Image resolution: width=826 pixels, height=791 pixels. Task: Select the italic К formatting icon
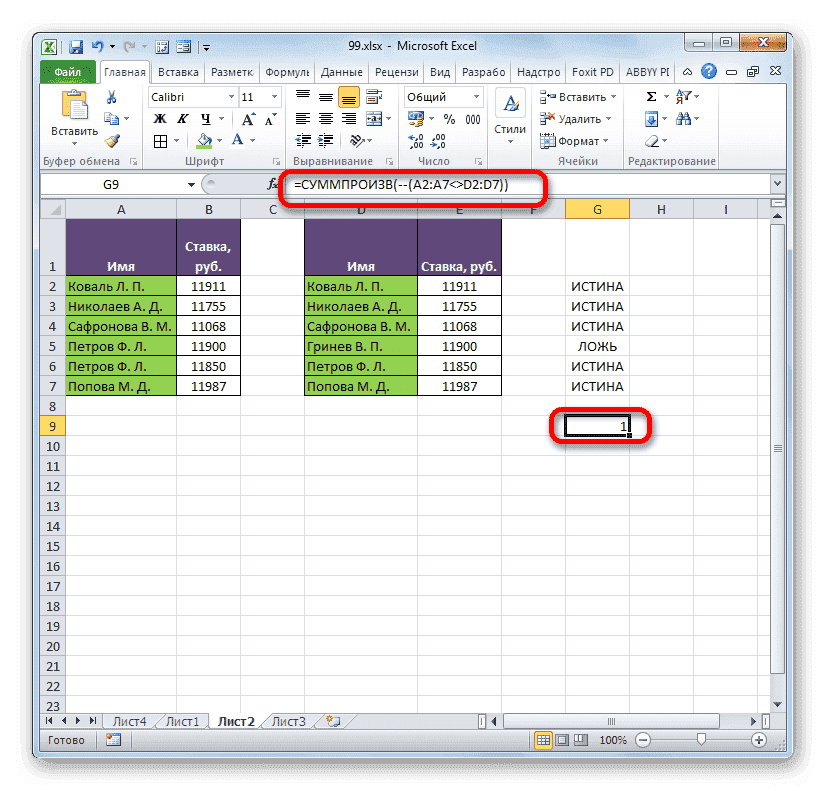[183, 117]
